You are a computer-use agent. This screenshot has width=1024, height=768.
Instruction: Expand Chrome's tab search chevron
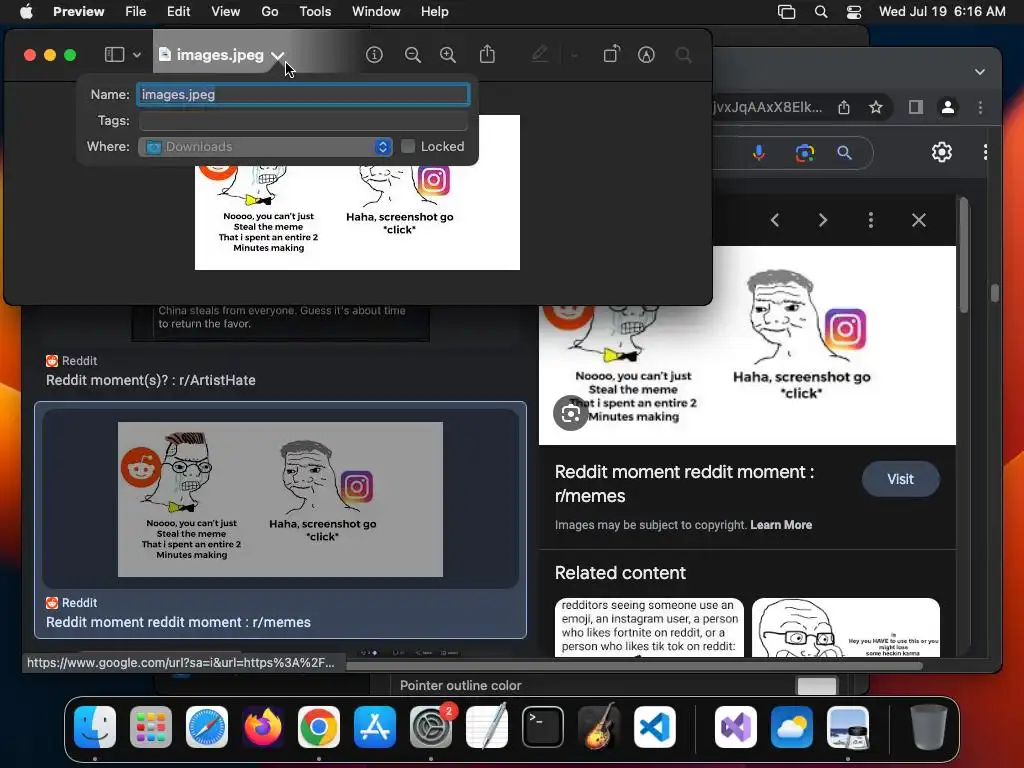pos(980,71)
